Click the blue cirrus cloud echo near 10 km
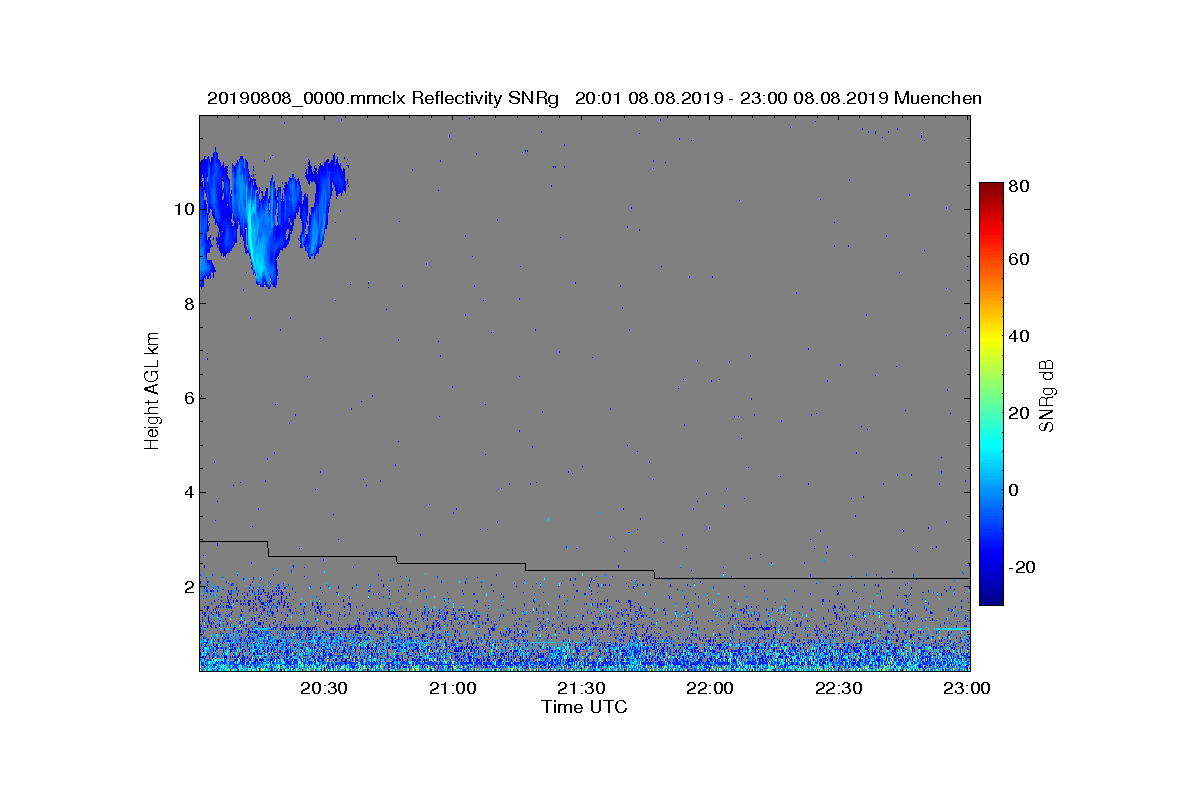1200x800 pixels. (262, 220)
